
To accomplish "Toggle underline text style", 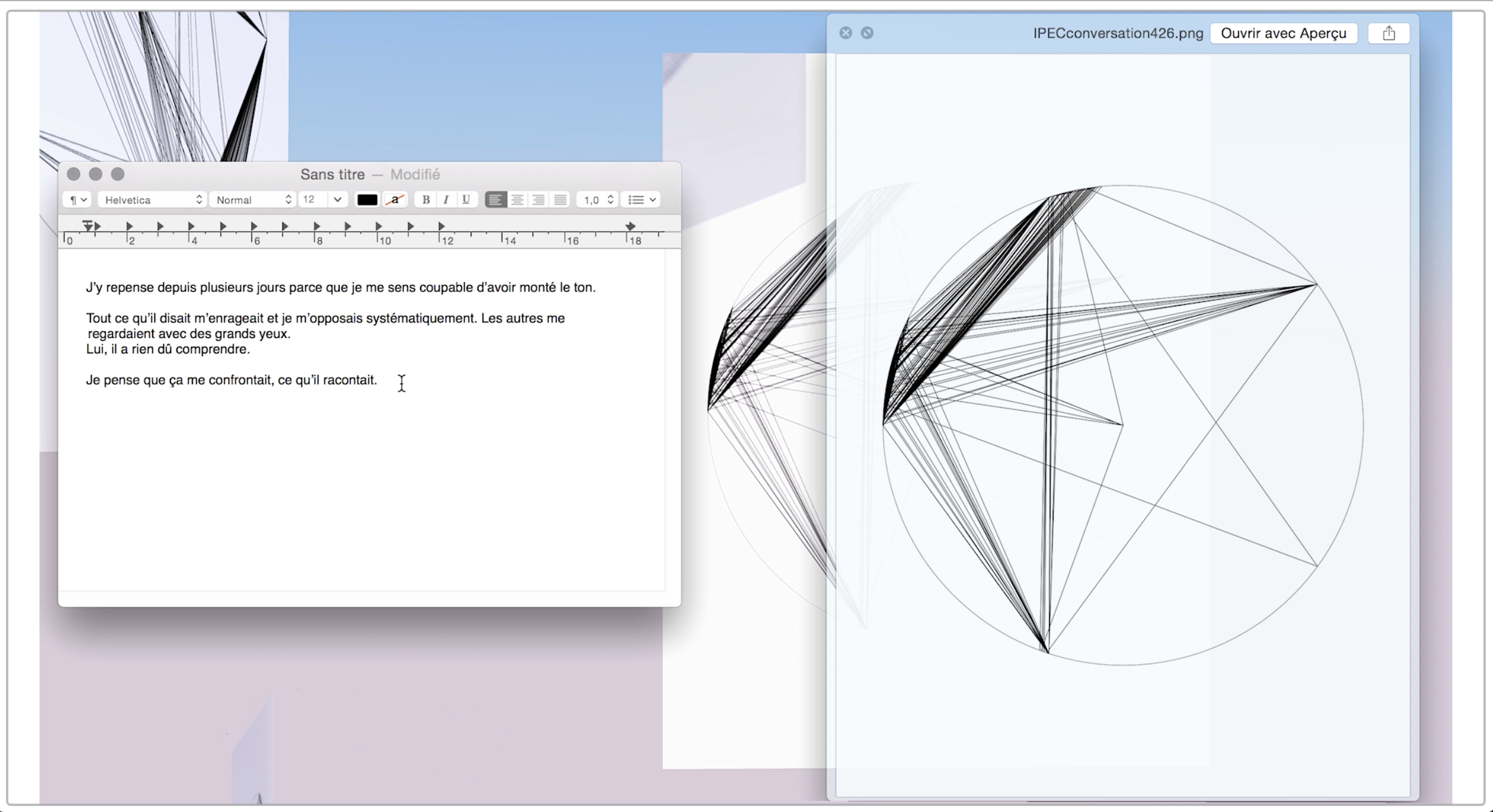I will click(x=466, y=200).
